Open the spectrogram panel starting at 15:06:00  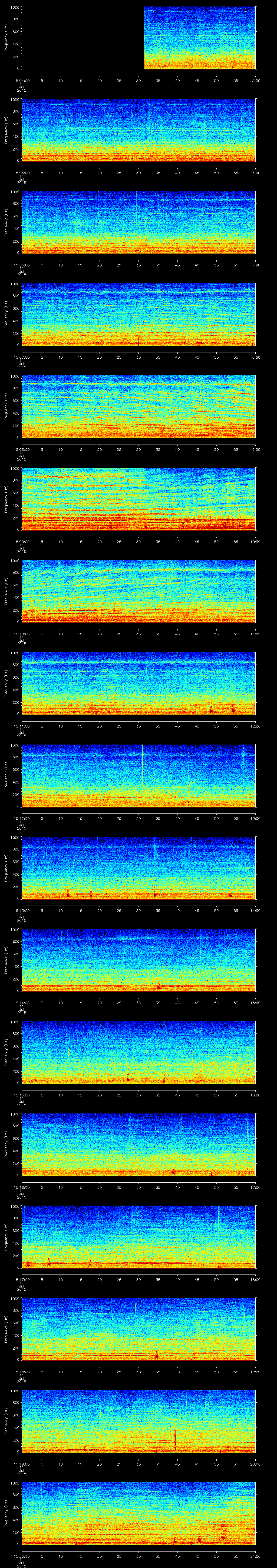click(138, 222)
